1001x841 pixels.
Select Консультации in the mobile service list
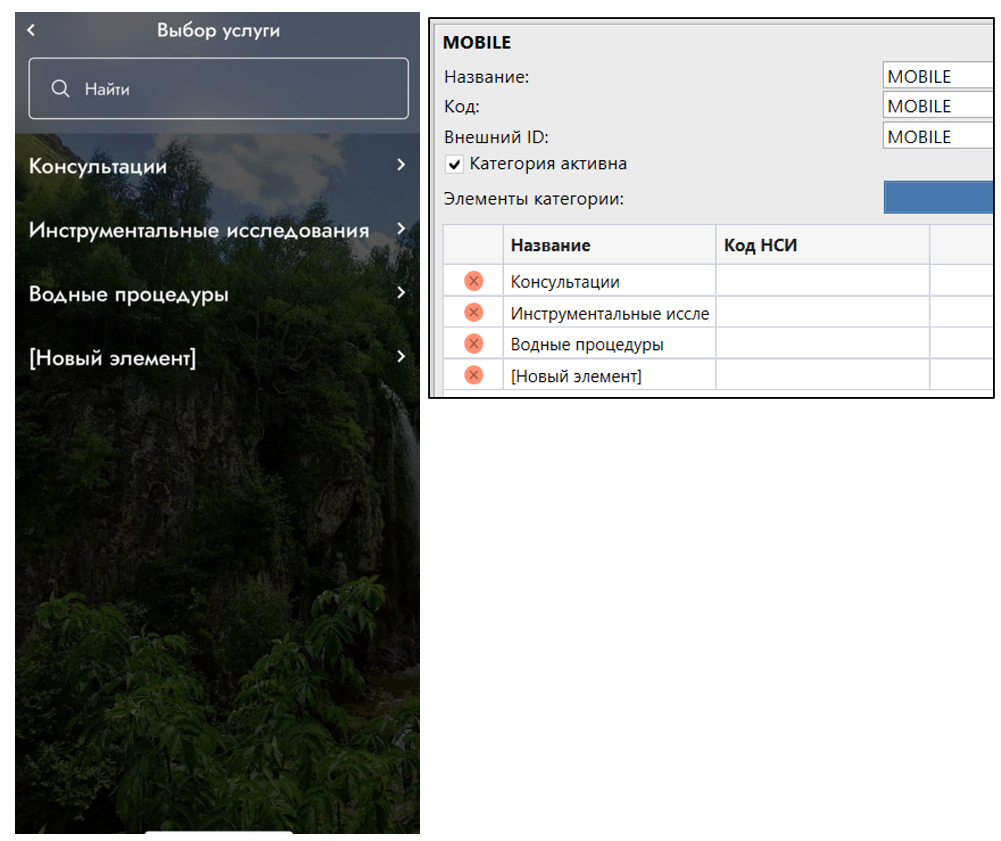pos(98,167)
